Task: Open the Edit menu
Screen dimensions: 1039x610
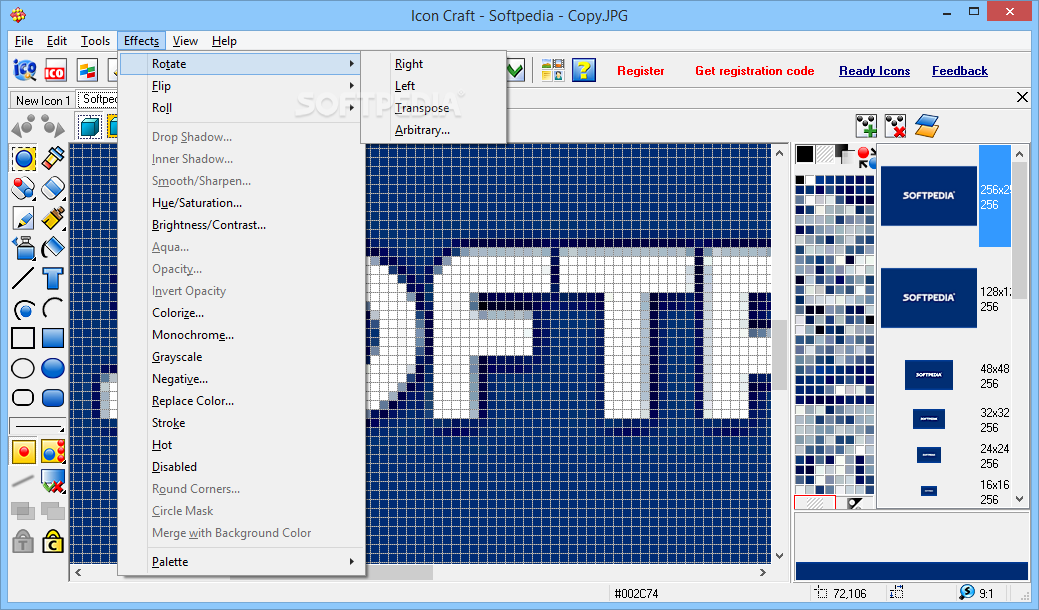Action: [x=57, y=41]
